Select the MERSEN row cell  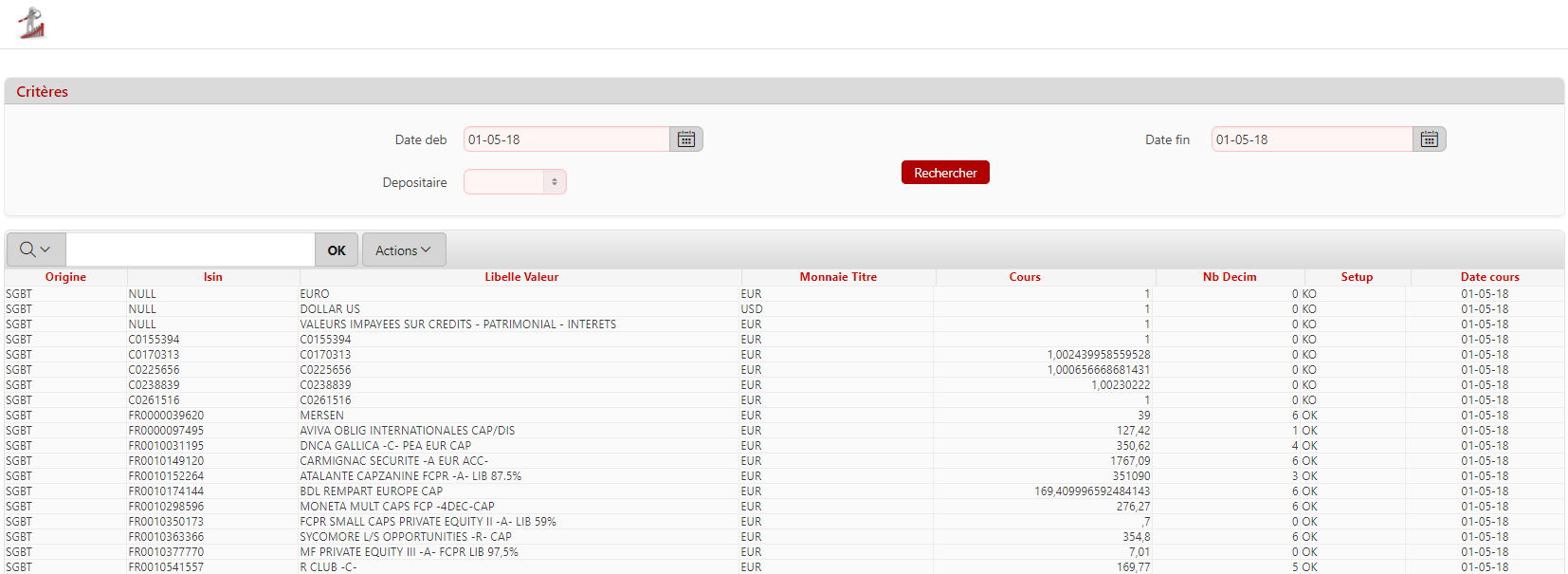[322, 416]
